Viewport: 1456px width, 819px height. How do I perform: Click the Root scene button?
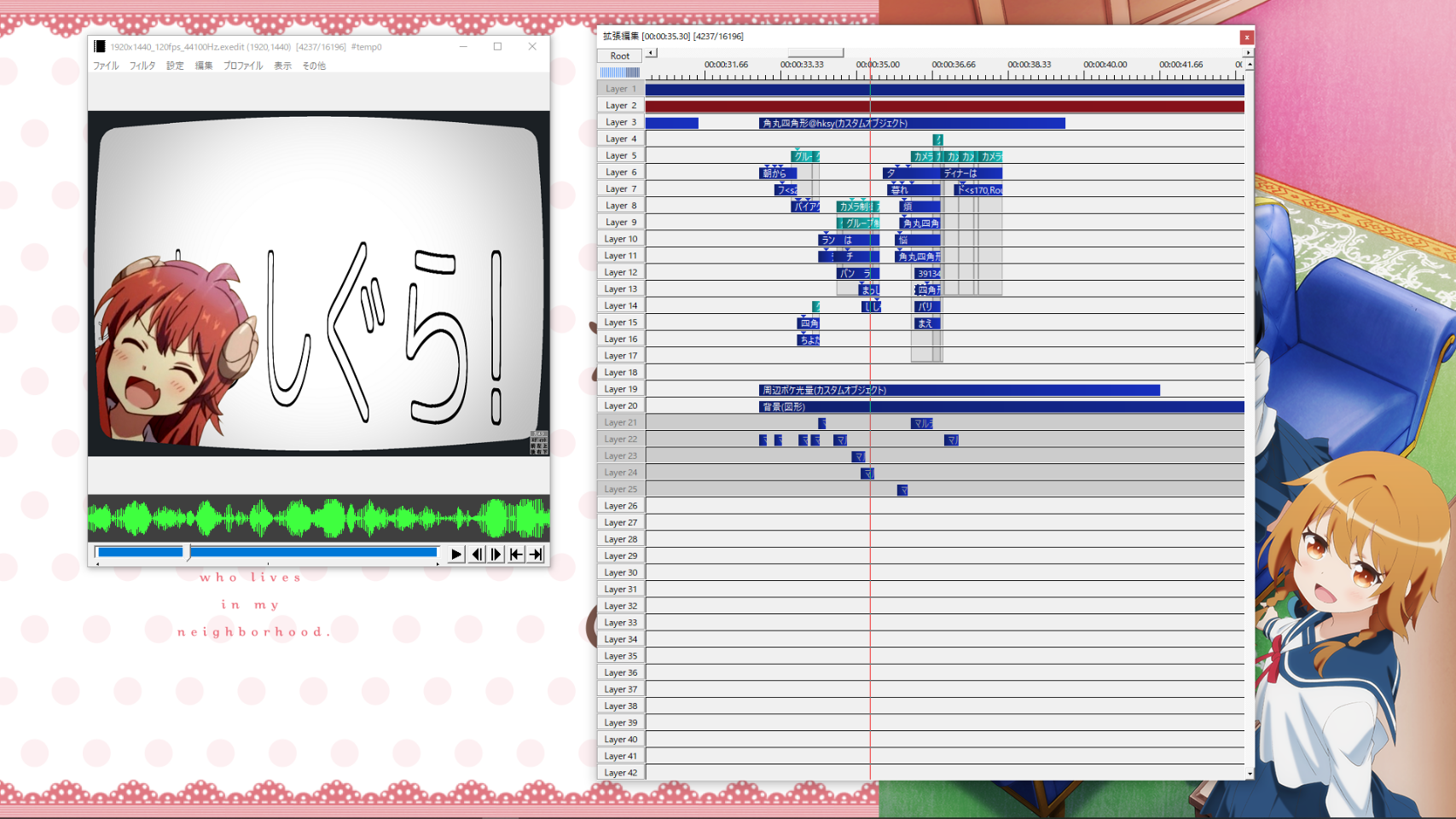(620, 55)
